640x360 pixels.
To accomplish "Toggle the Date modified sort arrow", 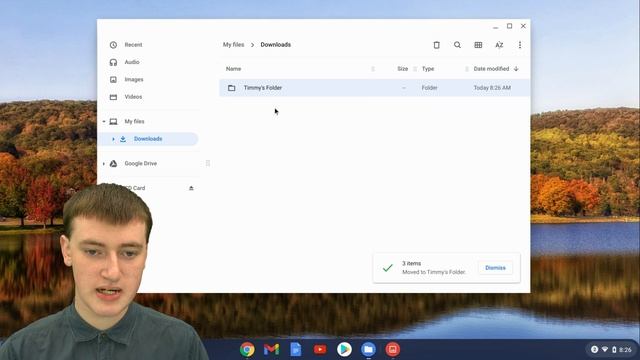I will click(516, 69).
